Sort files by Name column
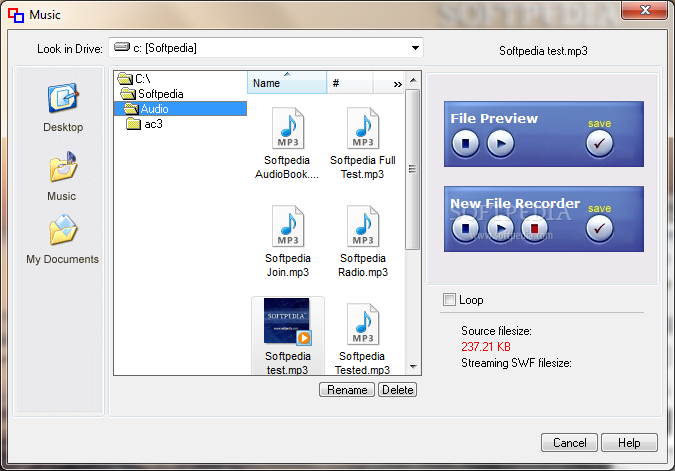This screenshot has width=675, height=471. [x=287, y=83]
